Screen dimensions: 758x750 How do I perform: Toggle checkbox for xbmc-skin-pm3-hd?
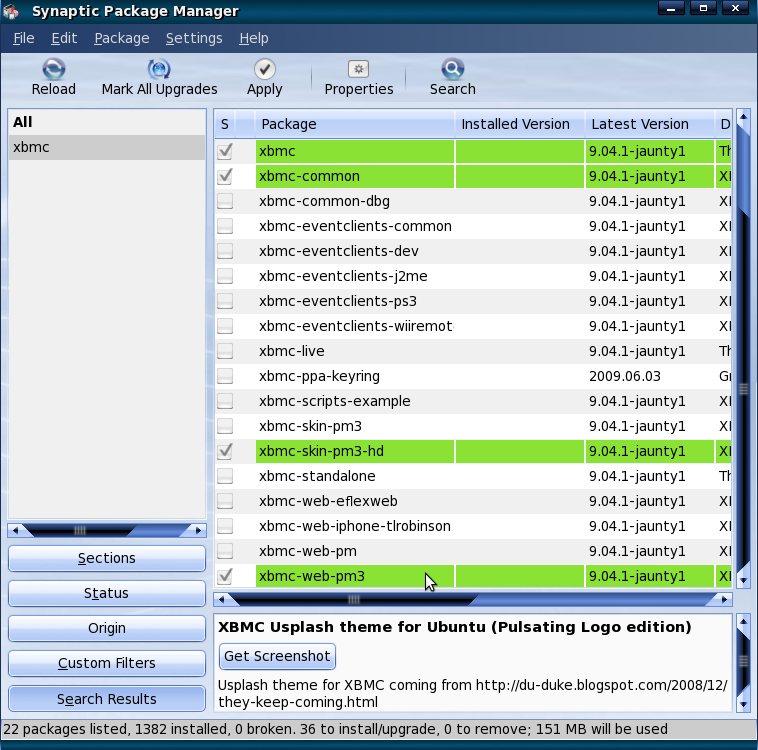(x=225, y=451)
